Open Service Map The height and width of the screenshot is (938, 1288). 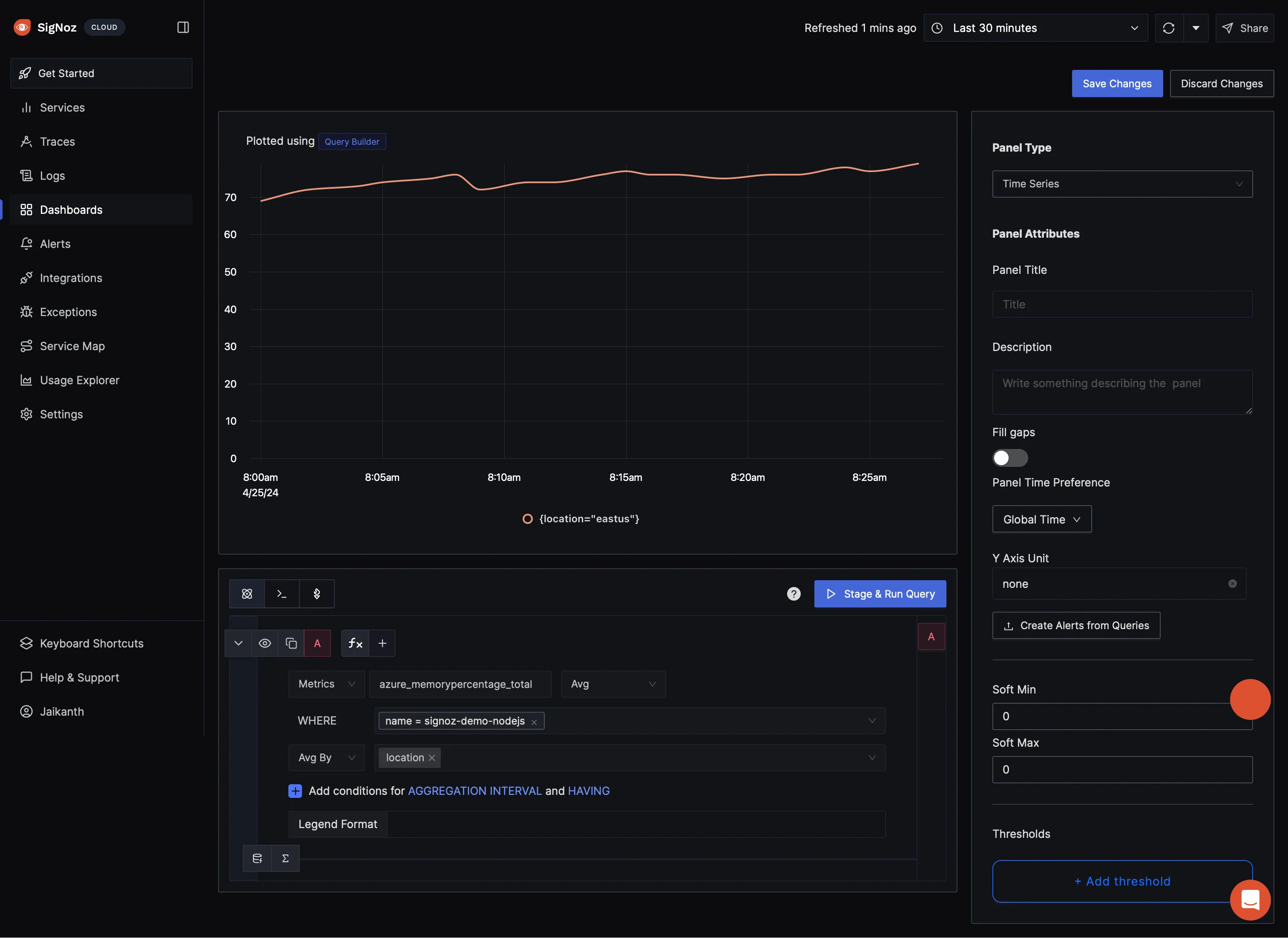(101, 346)
